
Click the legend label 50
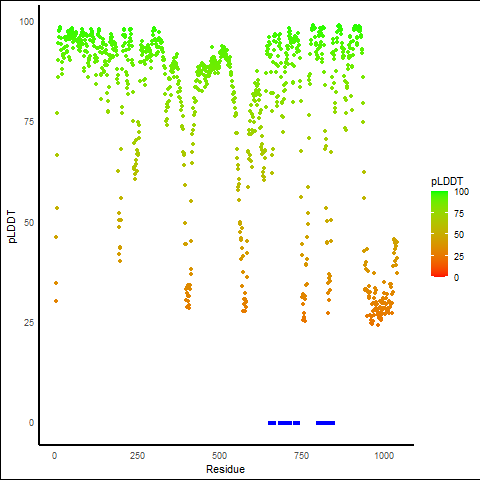click(459, 235)
